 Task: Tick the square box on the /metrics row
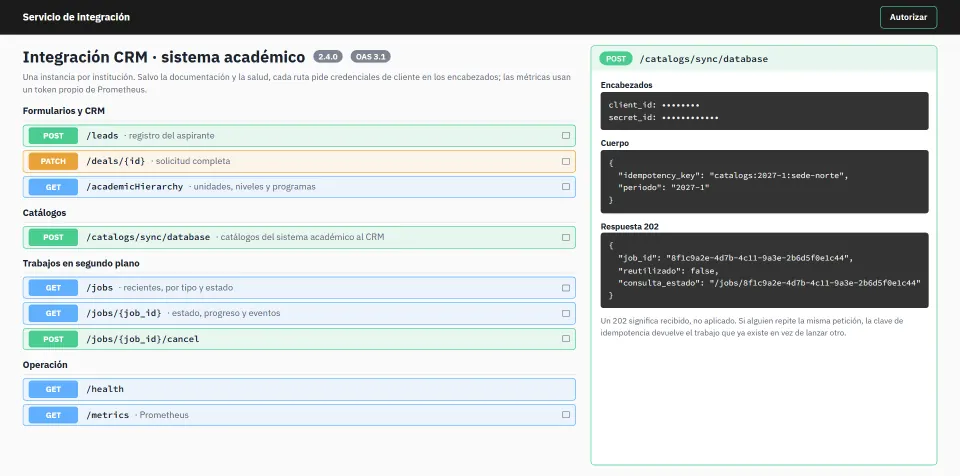click(x=566, y=415)
